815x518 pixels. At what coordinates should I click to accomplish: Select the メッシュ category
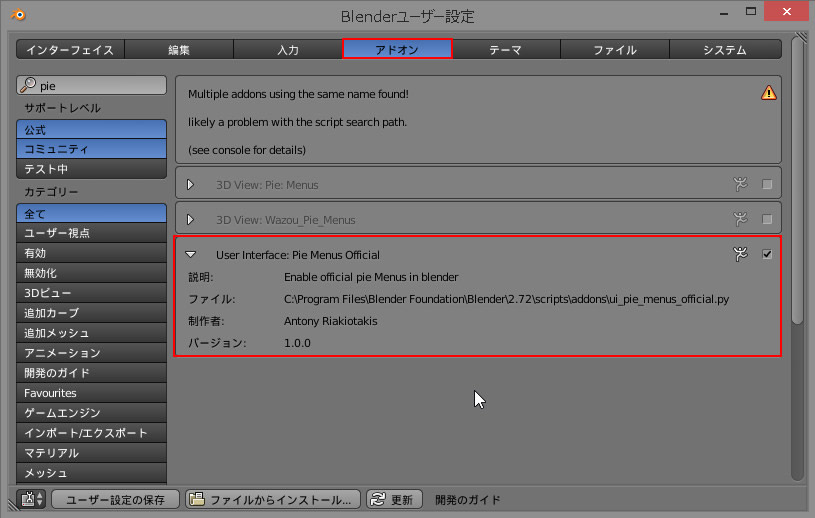pyautogui.click(x=91, y=473)
